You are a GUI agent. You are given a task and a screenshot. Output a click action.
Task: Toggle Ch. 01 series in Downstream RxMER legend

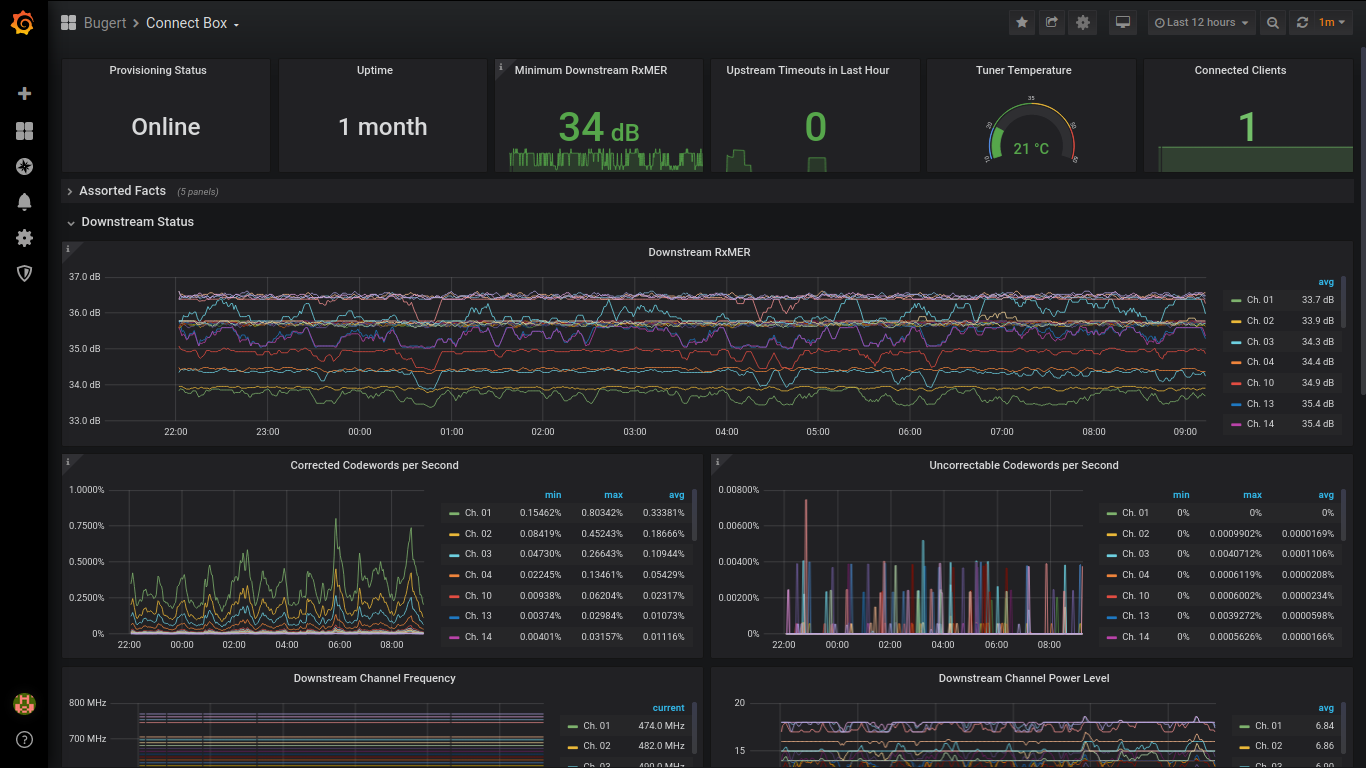(x=1260, y=300)
